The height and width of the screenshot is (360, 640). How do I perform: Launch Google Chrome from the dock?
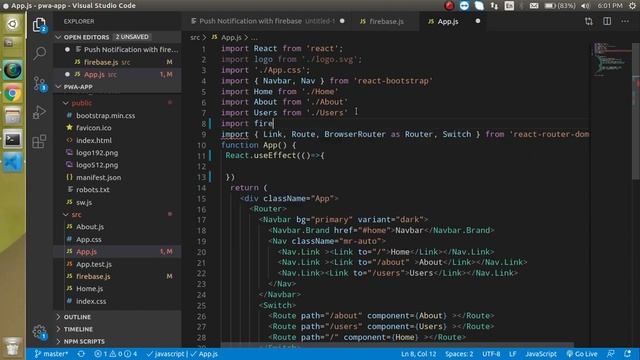point(13,94)
